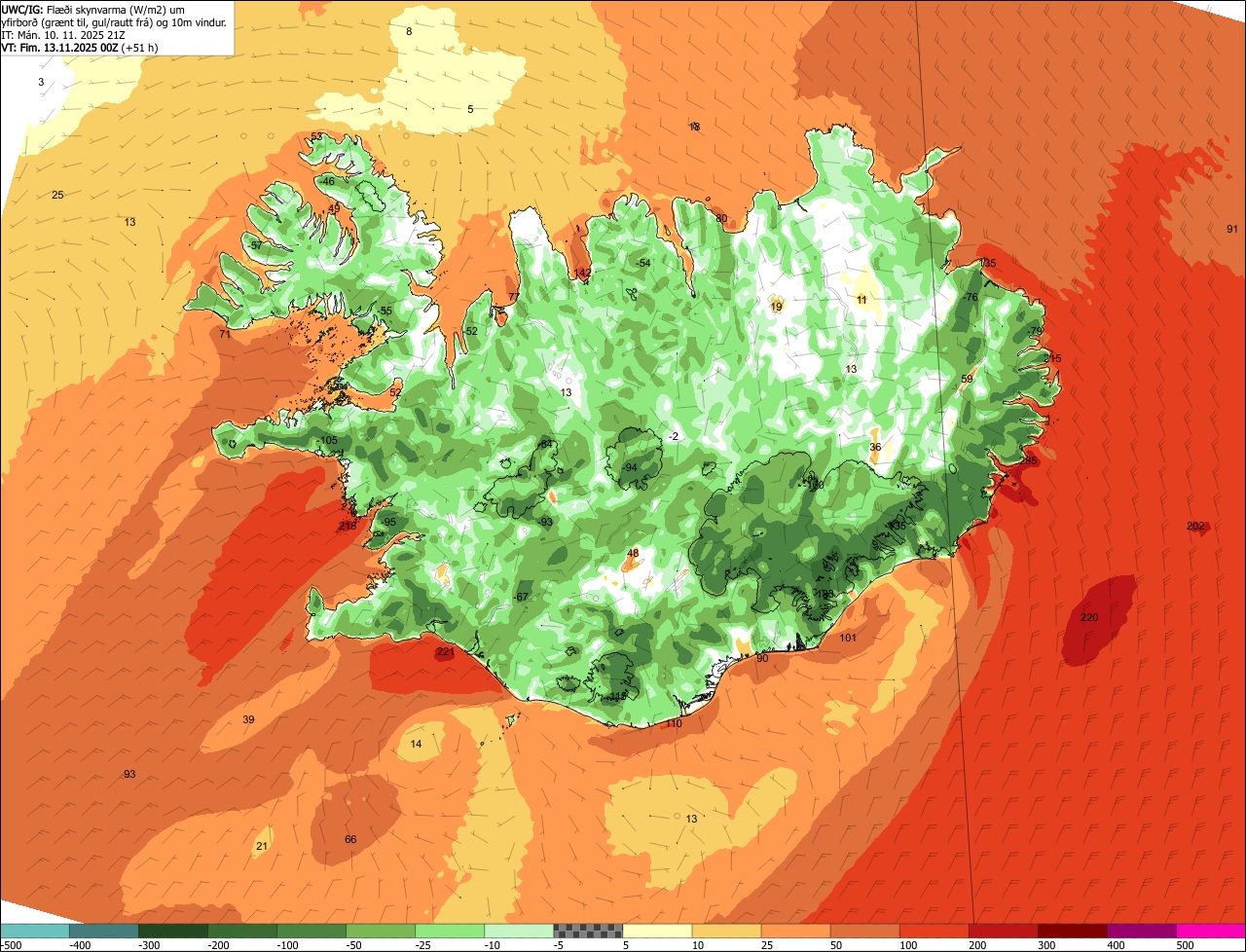This screenshot has height=952, width=1246.
Task: Click the map value '101' off the southeast coast
Action: pos(848,639)
